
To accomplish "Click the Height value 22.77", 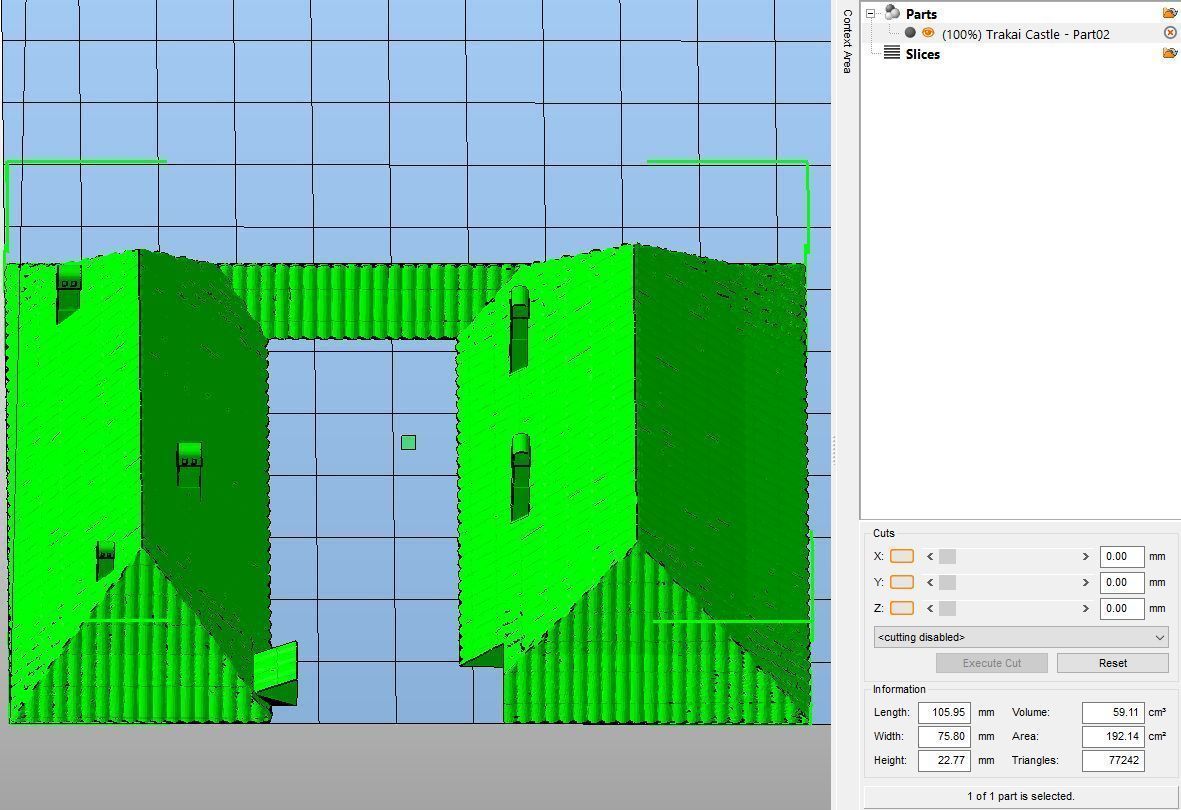I will point(944,760).
